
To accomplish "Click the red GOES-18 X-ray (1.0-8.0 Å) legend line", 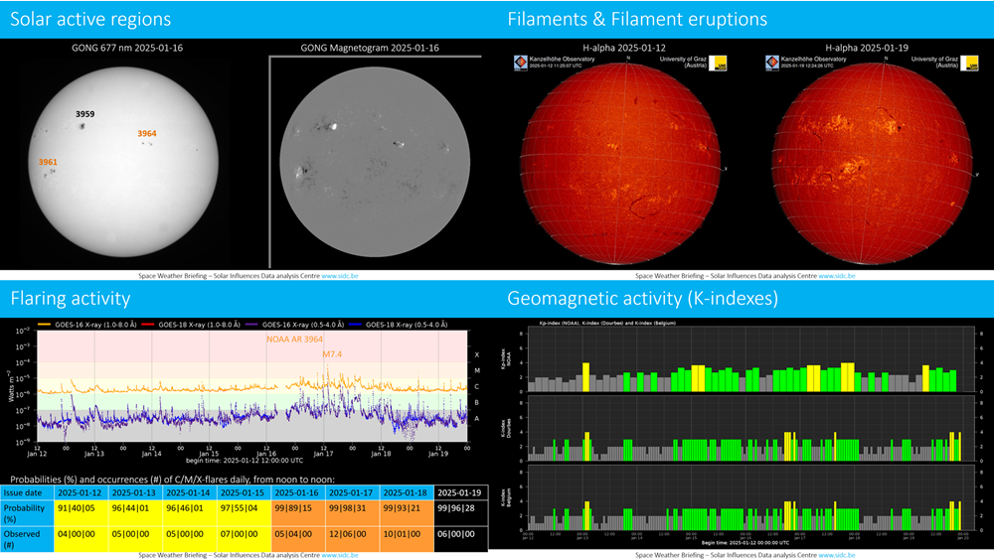I will coord(148,324).
